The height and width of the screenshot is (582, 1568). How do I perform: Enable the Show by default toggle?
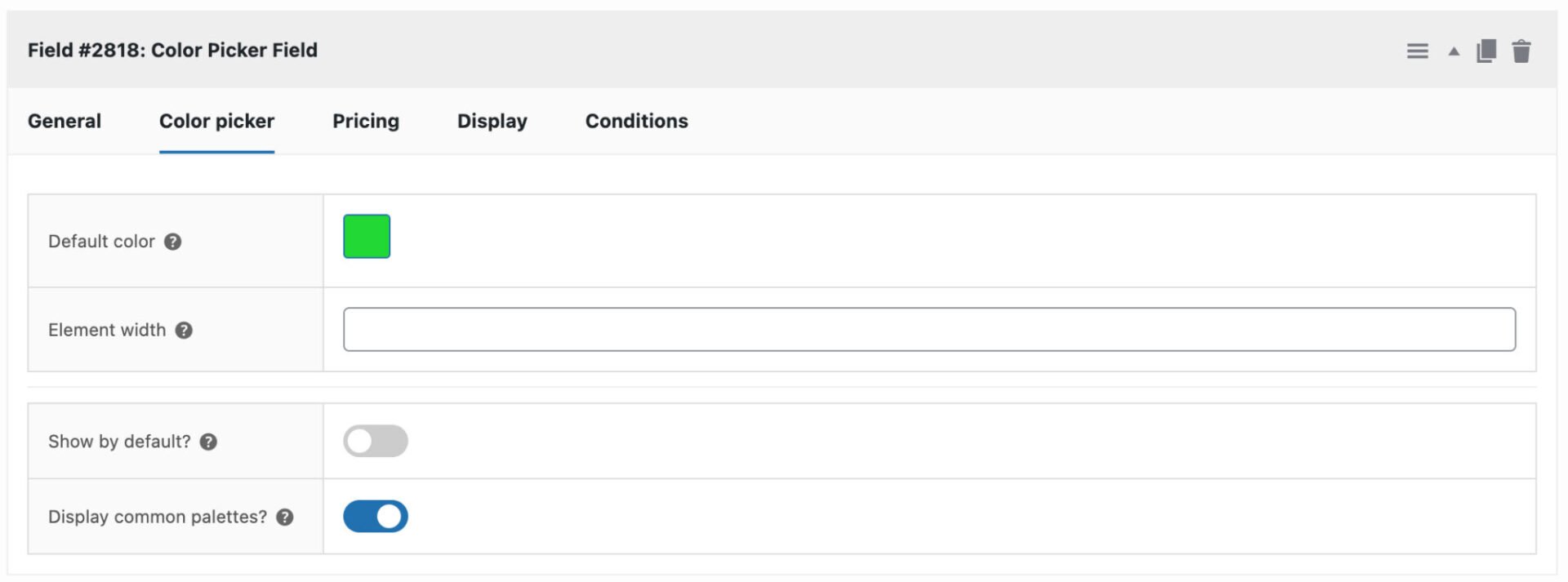[376, 441]
